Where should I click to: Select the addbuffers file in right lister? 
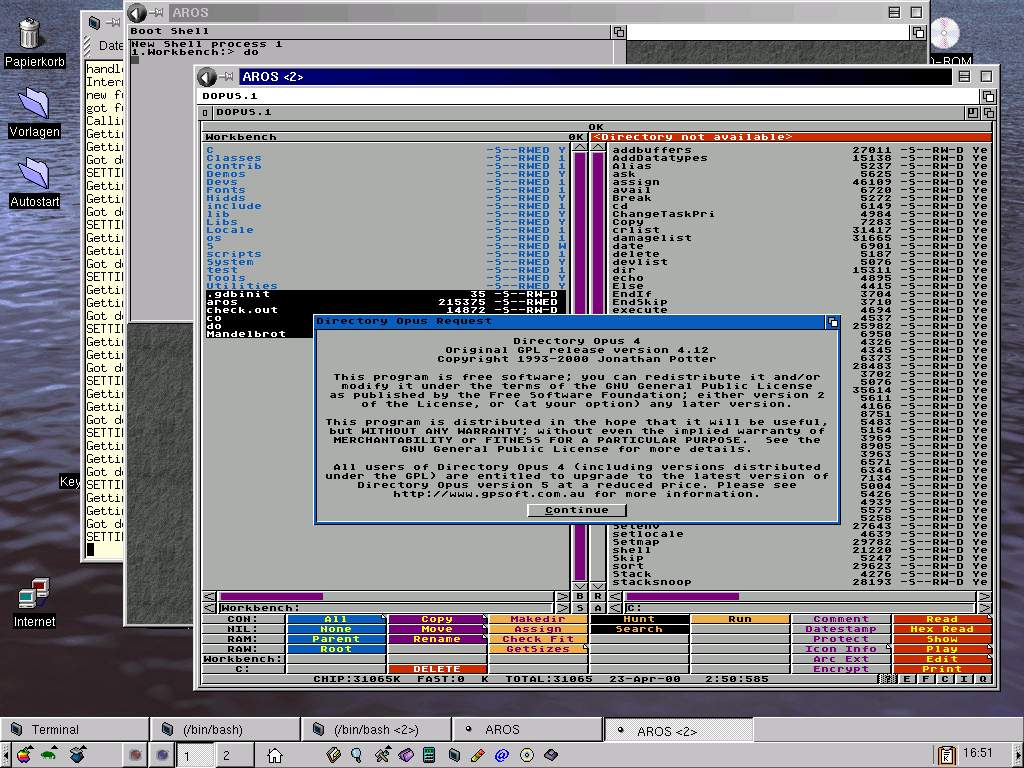click(801, 150)
